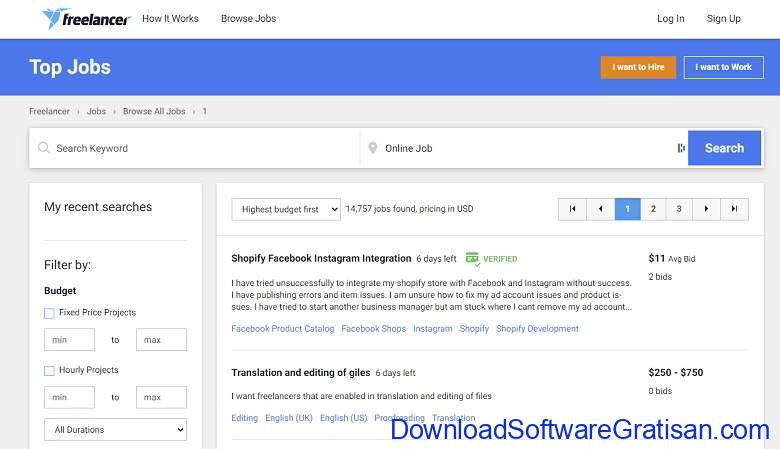The image size is (780, 449).
Task: Click Log In
Action: pyautogui.click(x=671, y=18)
